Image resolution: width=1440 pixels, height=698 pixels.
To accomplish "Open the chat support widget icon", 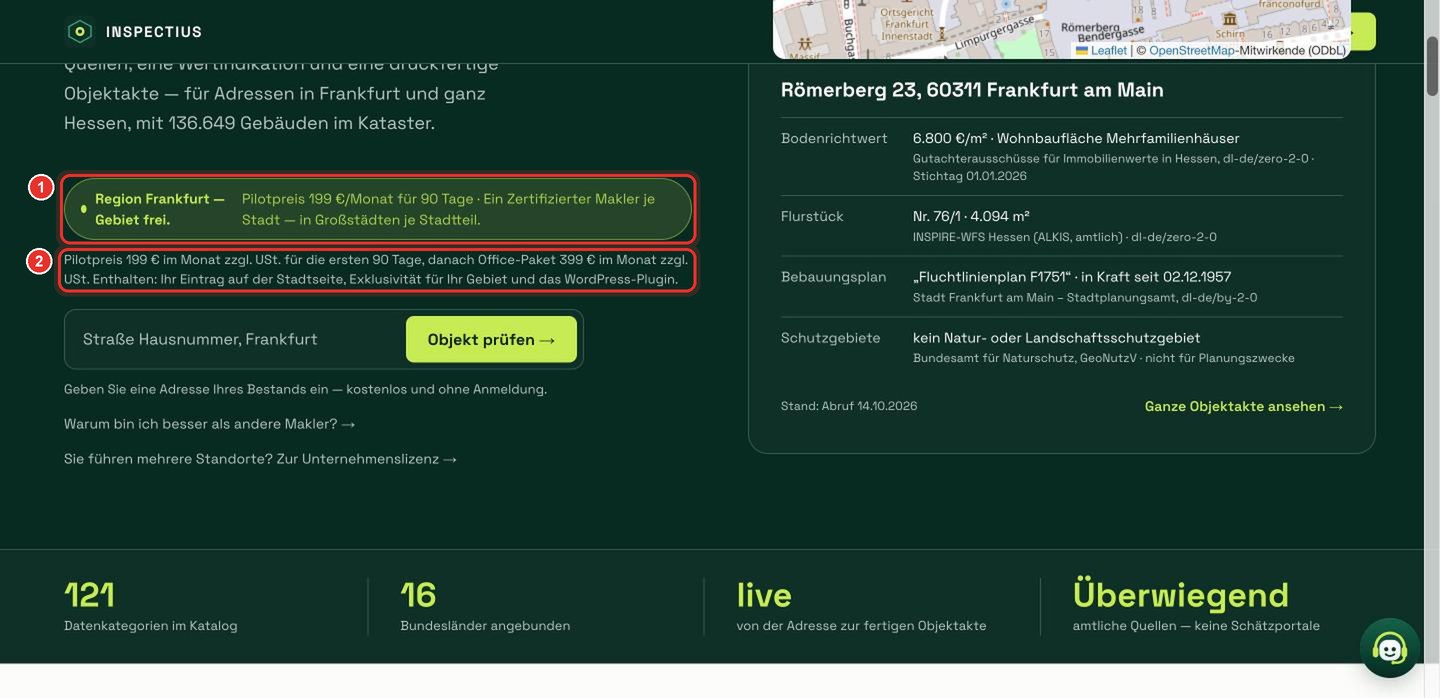I will pyautogui.click(x=1390, y=648).
